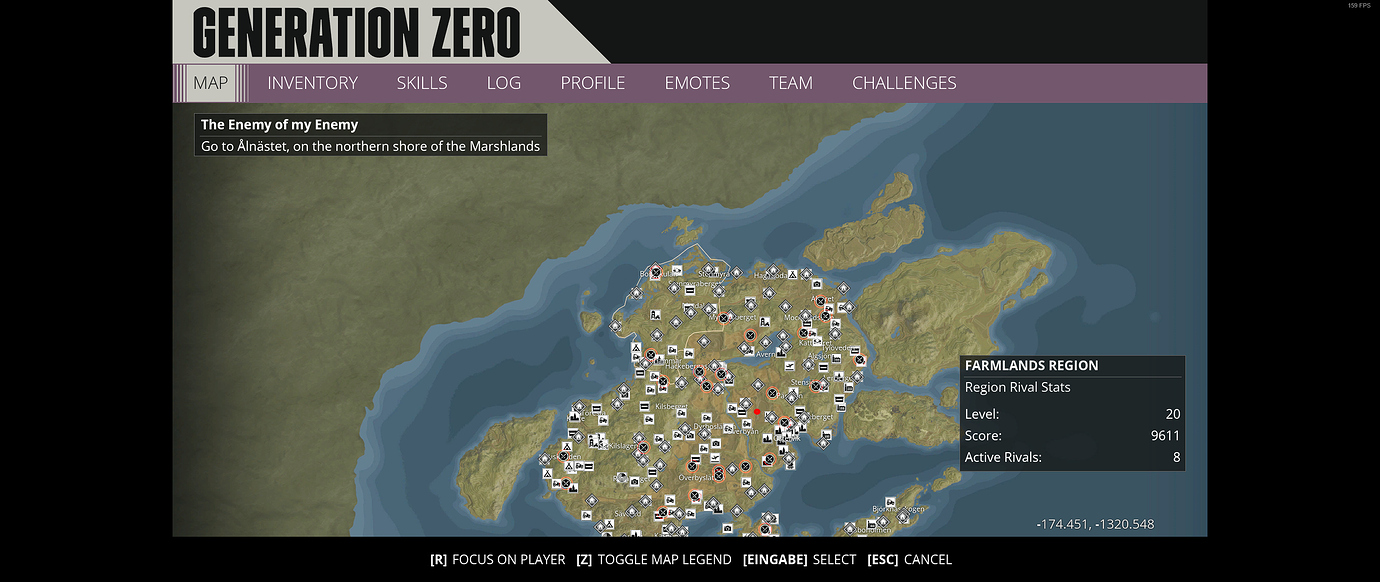The width and height of the screenshot is (1380, 582).
Task: Select the rival marker at Myrberget
Action: (724, 318)
